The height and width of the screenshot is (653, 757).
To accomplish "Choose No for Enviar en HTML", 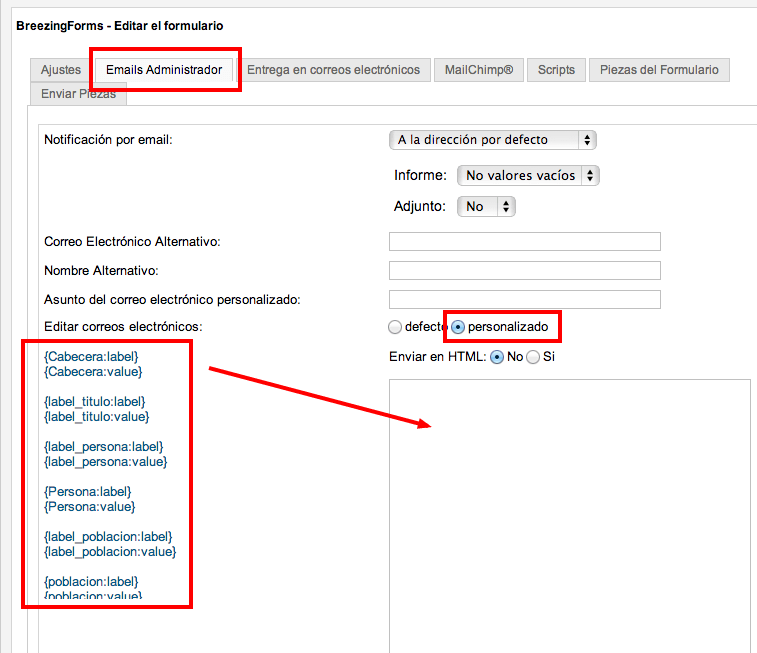I will tap(496, 357).
